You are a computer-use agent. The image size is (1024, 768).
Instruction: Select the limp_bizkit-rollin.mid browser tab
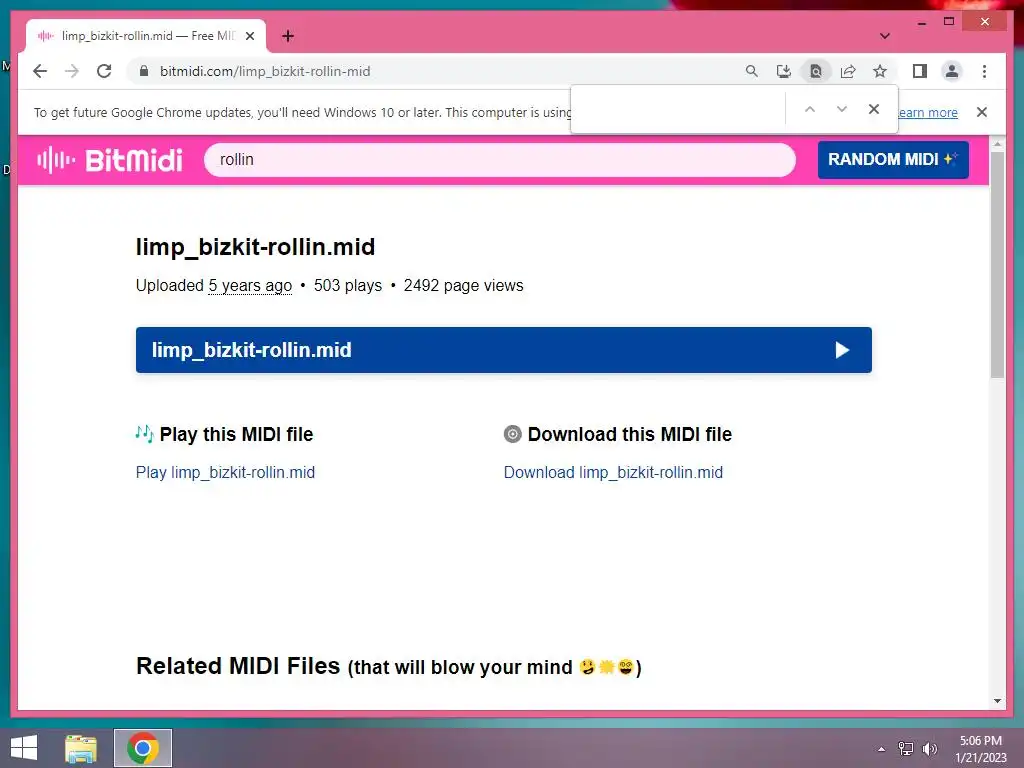(x=146, y=36)
